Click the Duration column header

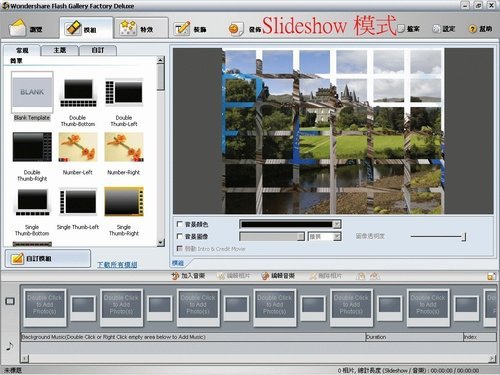click(x=414, y=337)
